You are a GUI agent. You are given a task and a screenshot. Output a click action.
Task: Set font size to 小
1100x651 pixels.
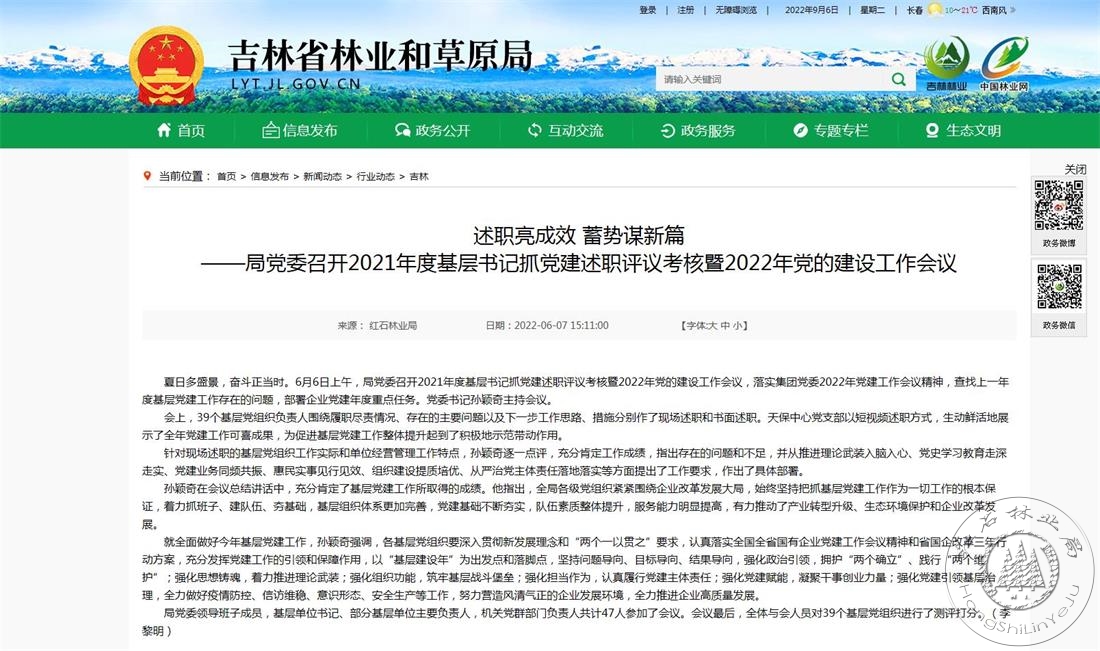point(737,326)
